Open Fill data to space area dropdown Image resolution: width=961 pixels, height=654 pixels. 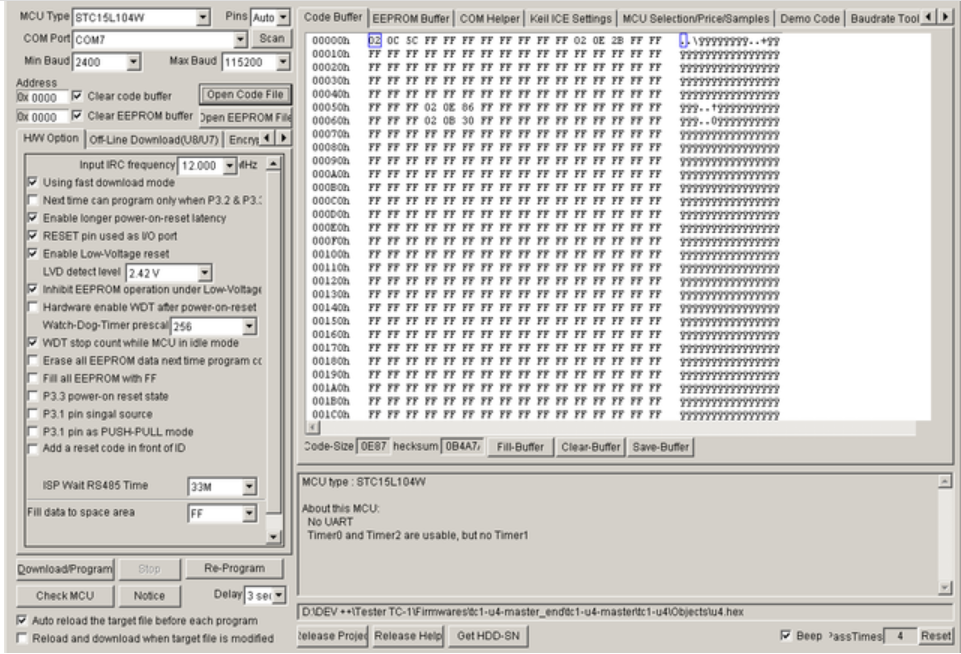(249, 514)
